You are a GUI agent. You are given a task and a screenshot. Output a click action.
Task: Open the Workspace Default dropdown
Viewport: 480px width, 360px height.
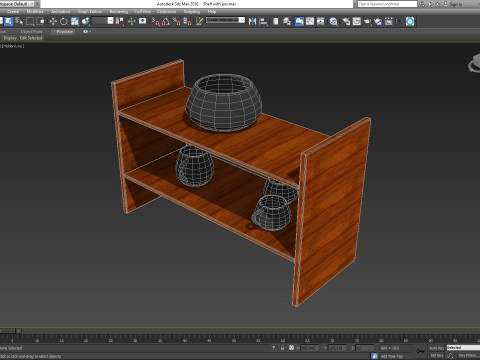(17, 4)
